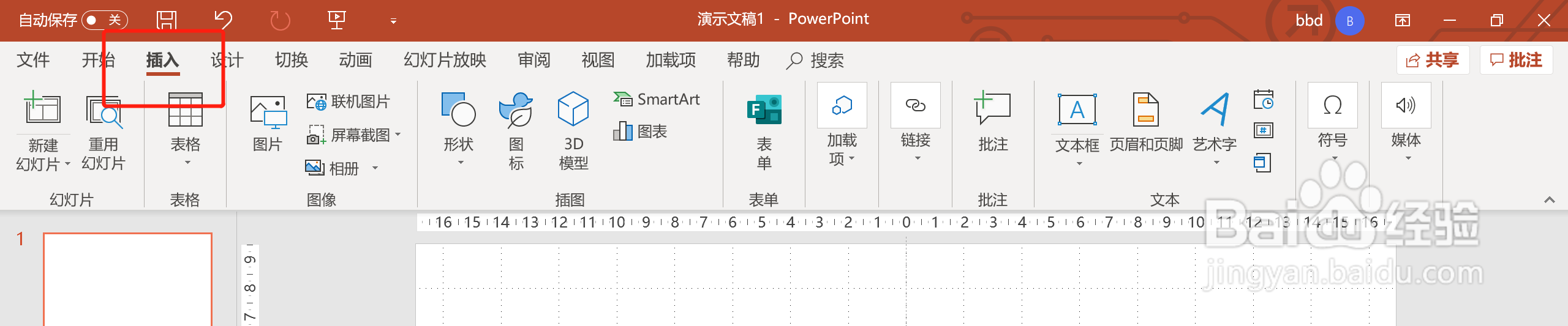
Task: Click 联机图片 online pictures
Action: point(348,102)
